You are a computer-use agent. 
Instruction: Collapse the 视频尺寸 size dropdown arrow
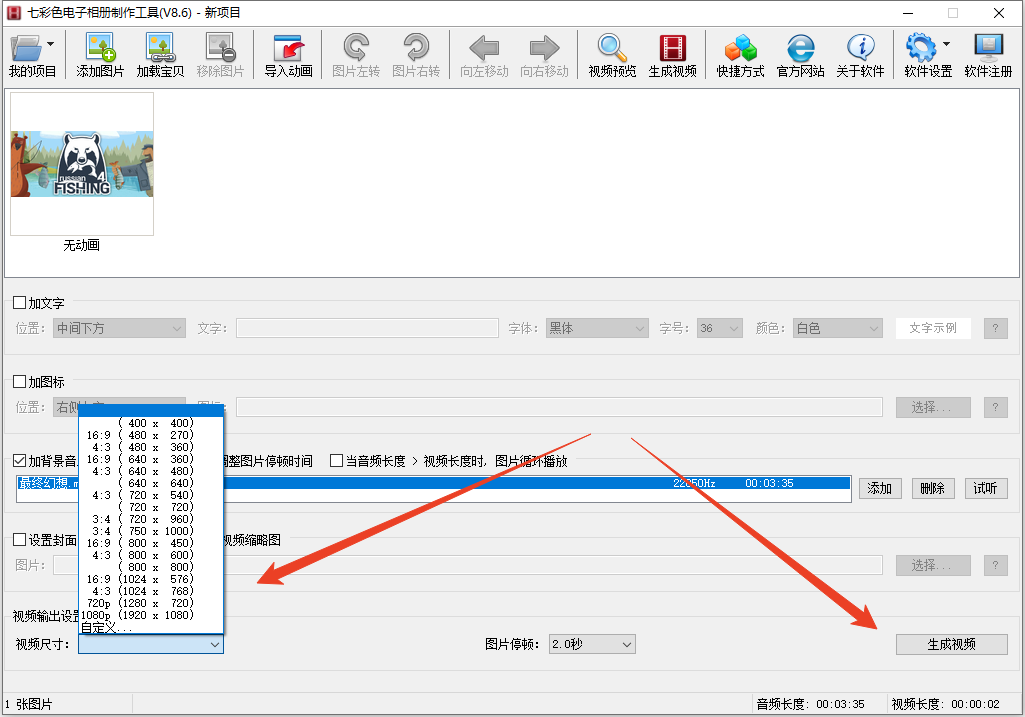214,645
